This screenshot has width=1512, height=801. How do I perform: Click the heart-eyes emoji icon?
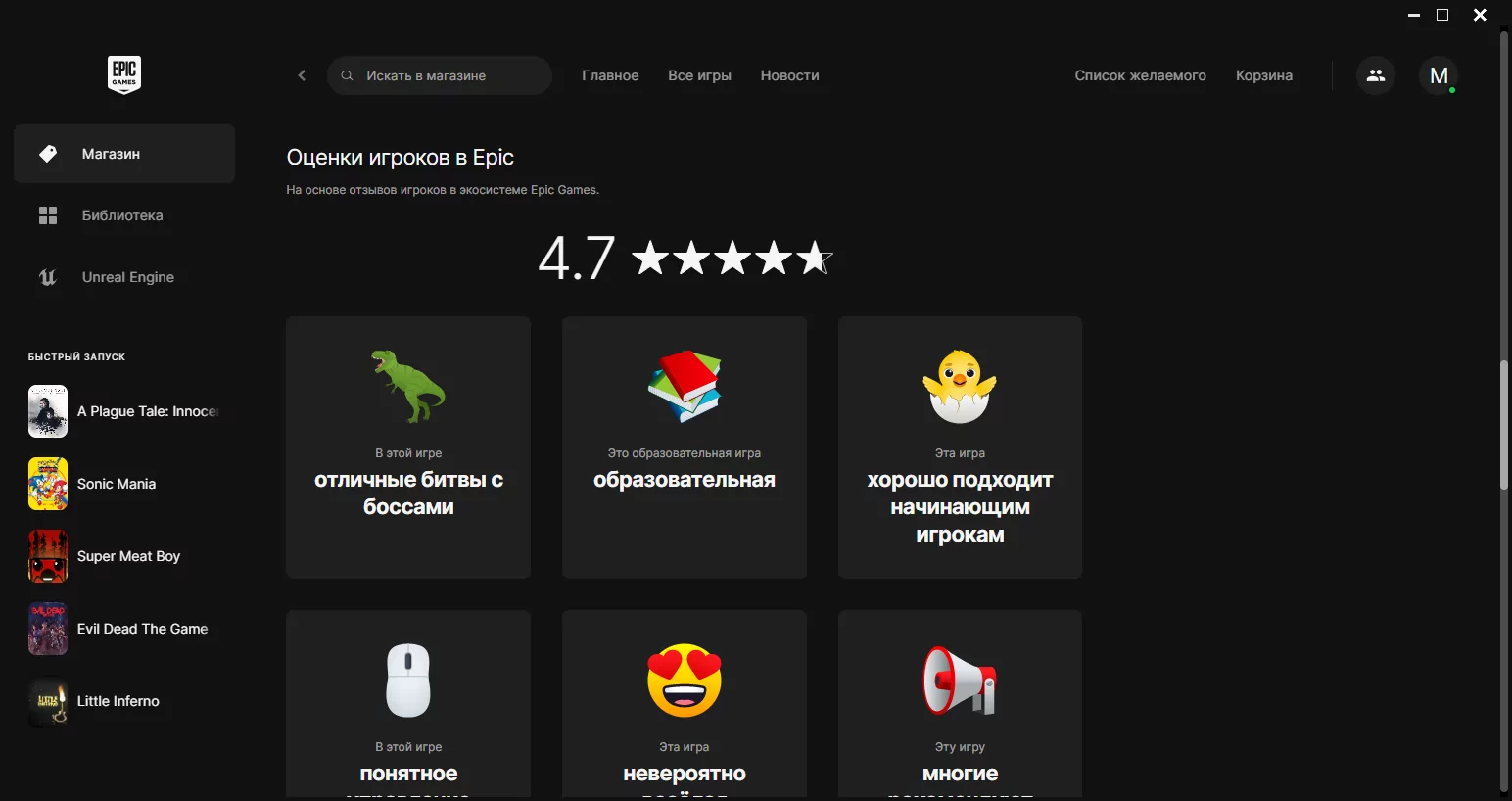pyautogui.click(x=685, y=680)
